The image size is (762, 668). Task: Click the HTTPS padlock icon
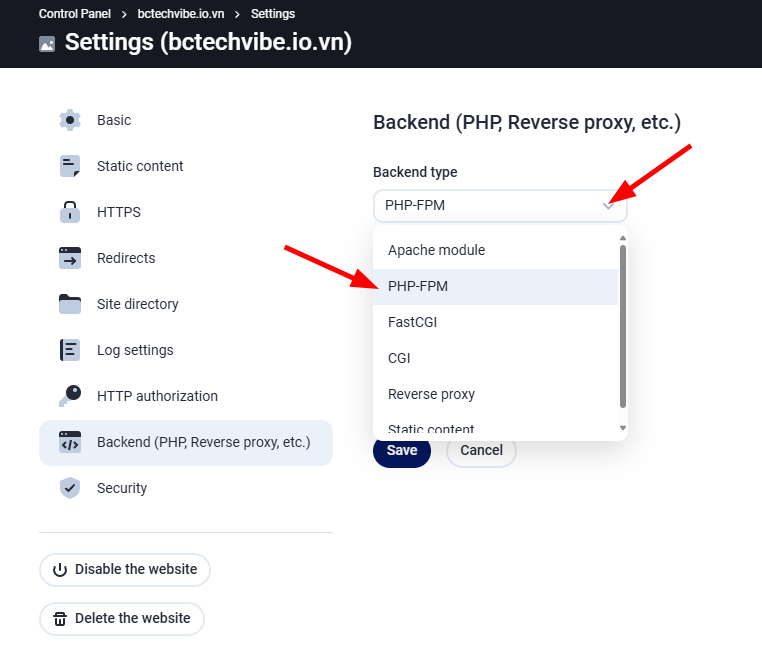coord(69,212)
